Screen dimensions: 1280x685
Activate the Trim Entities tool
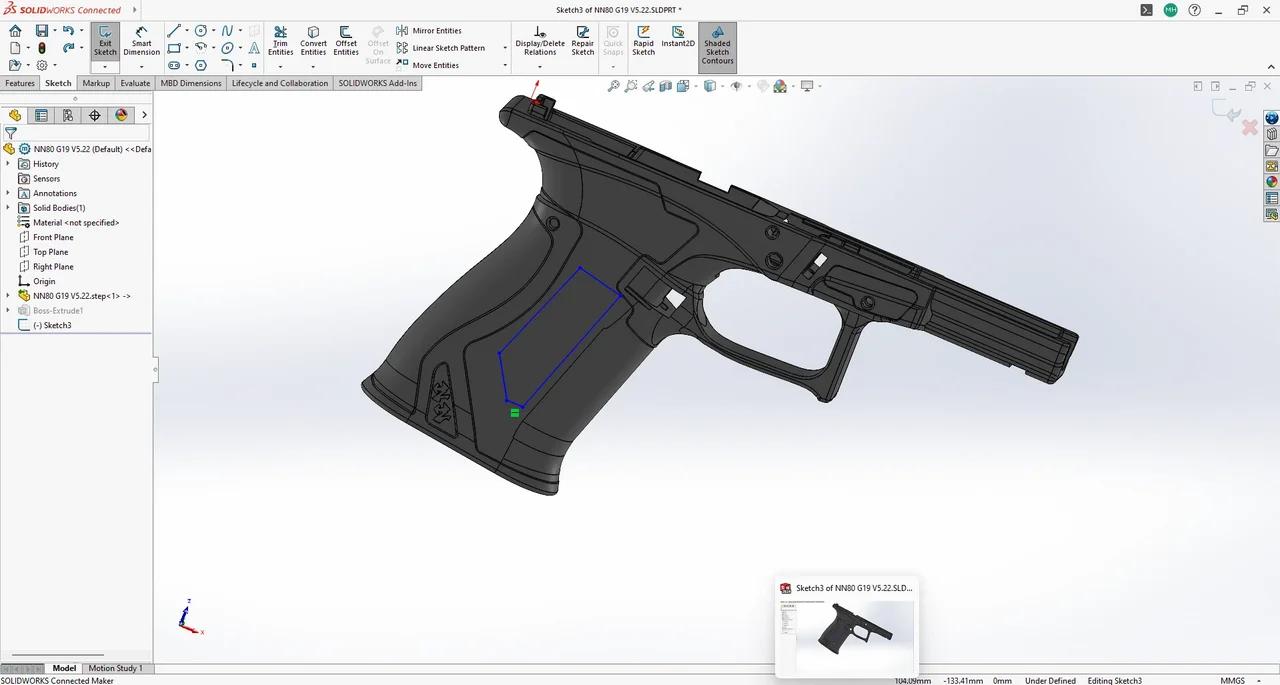280,40
